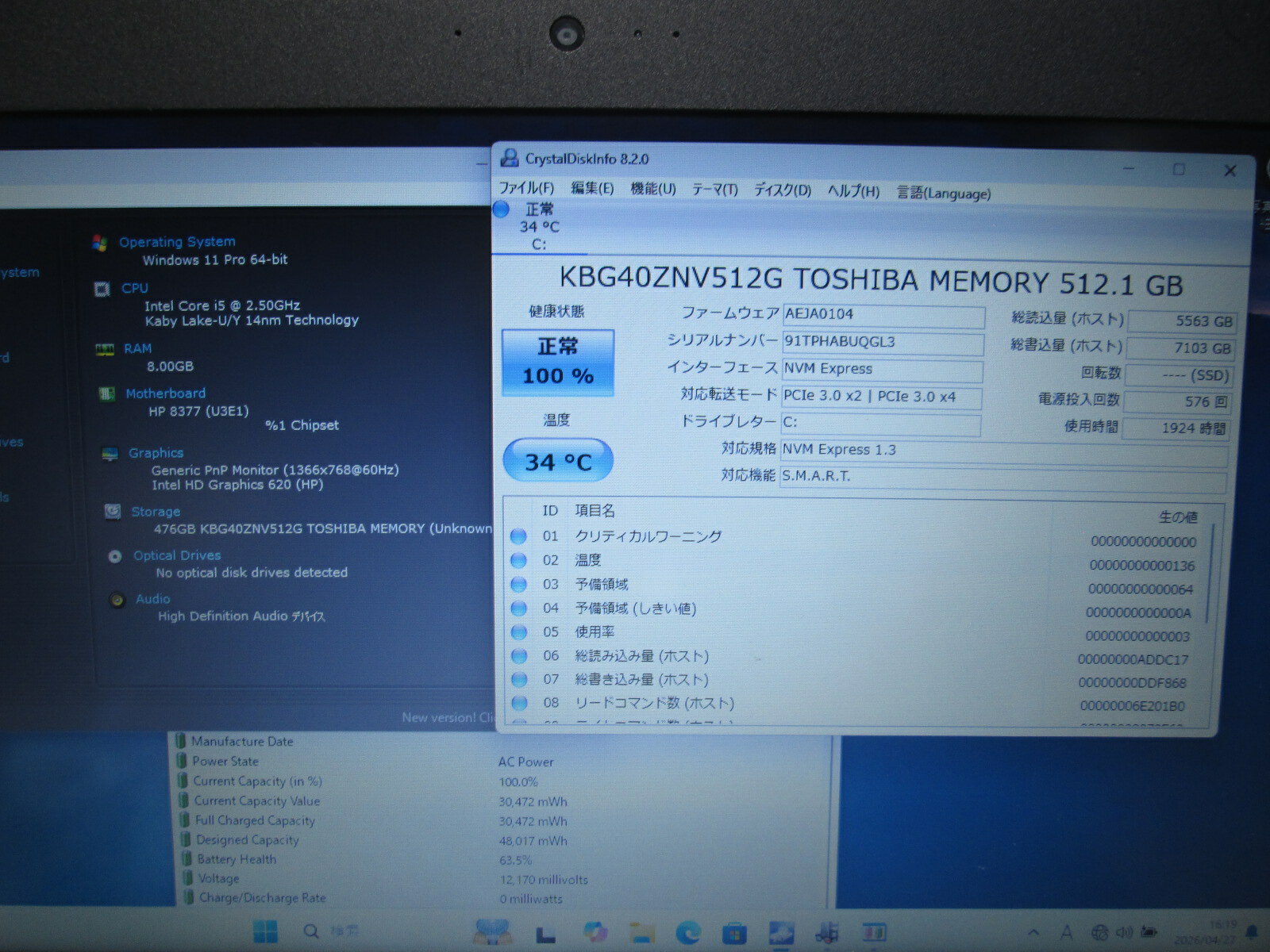The height and width of the screenshot is (952, 1270).
Task: Open the 編集(E) menu
Action: [592, 188]
